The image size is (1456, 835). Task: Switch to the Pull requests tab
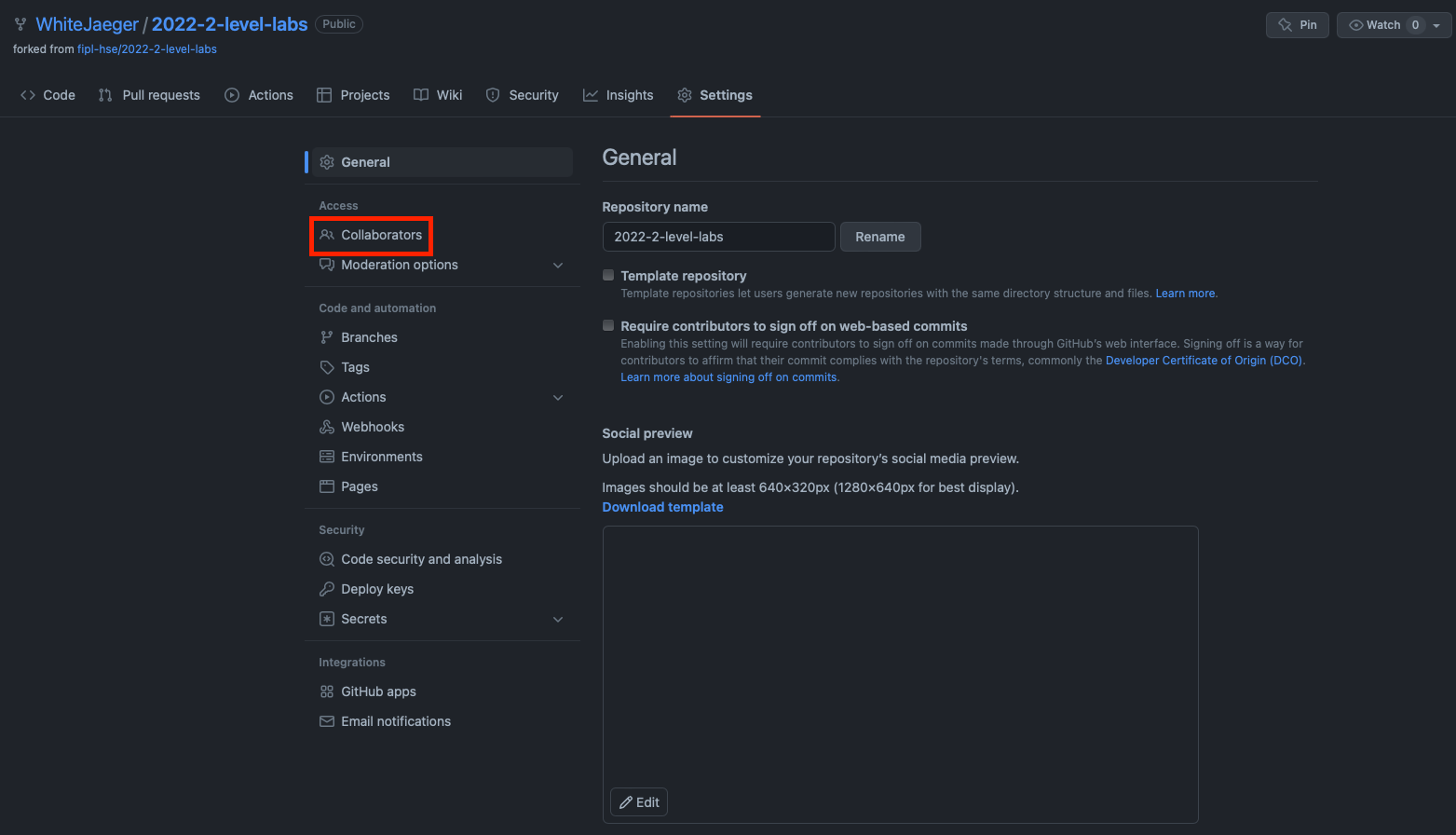[x=149, y=94]
